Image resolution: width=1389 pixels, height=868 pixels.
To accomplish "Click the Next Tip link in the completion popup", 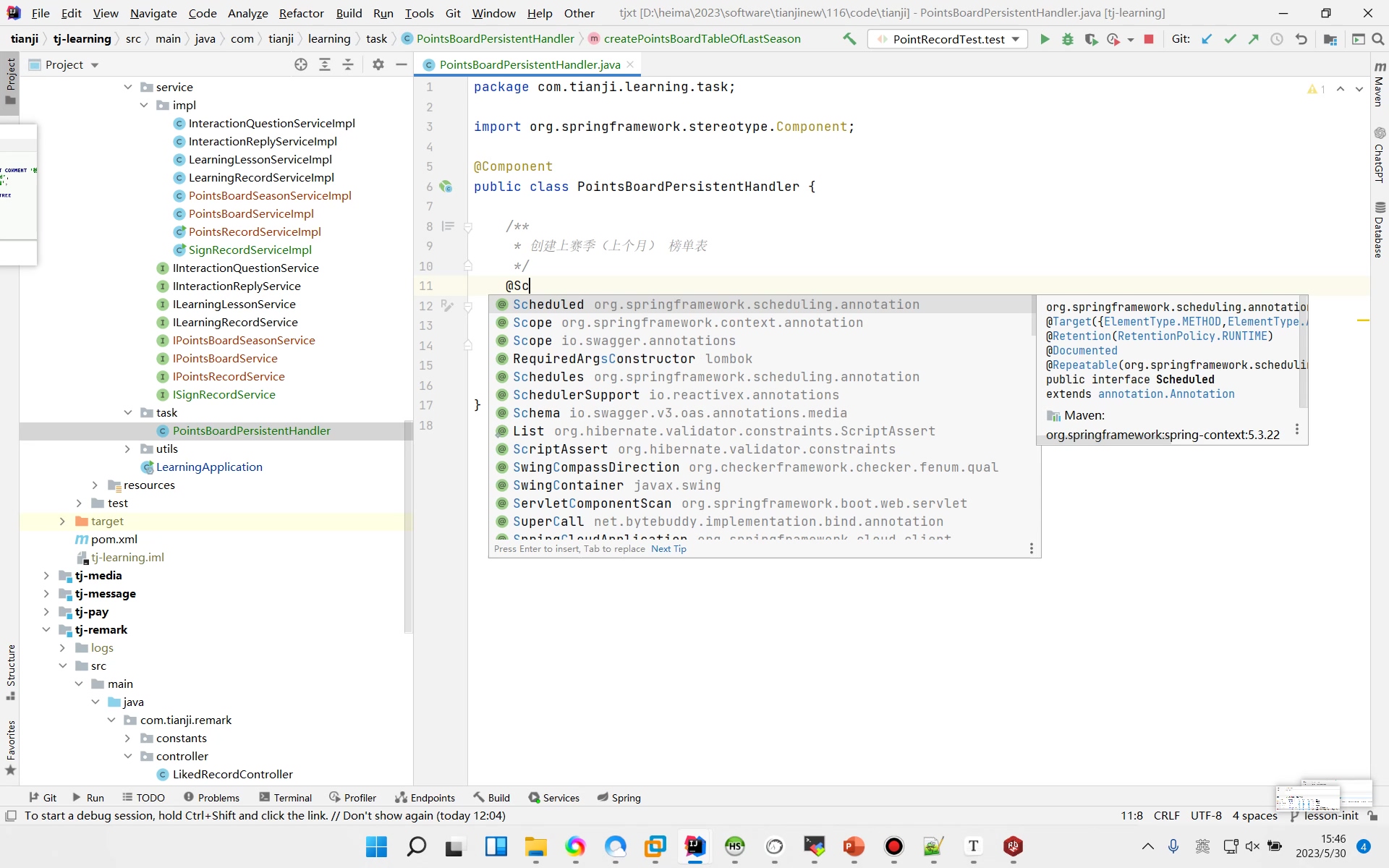I will [668, 548].
